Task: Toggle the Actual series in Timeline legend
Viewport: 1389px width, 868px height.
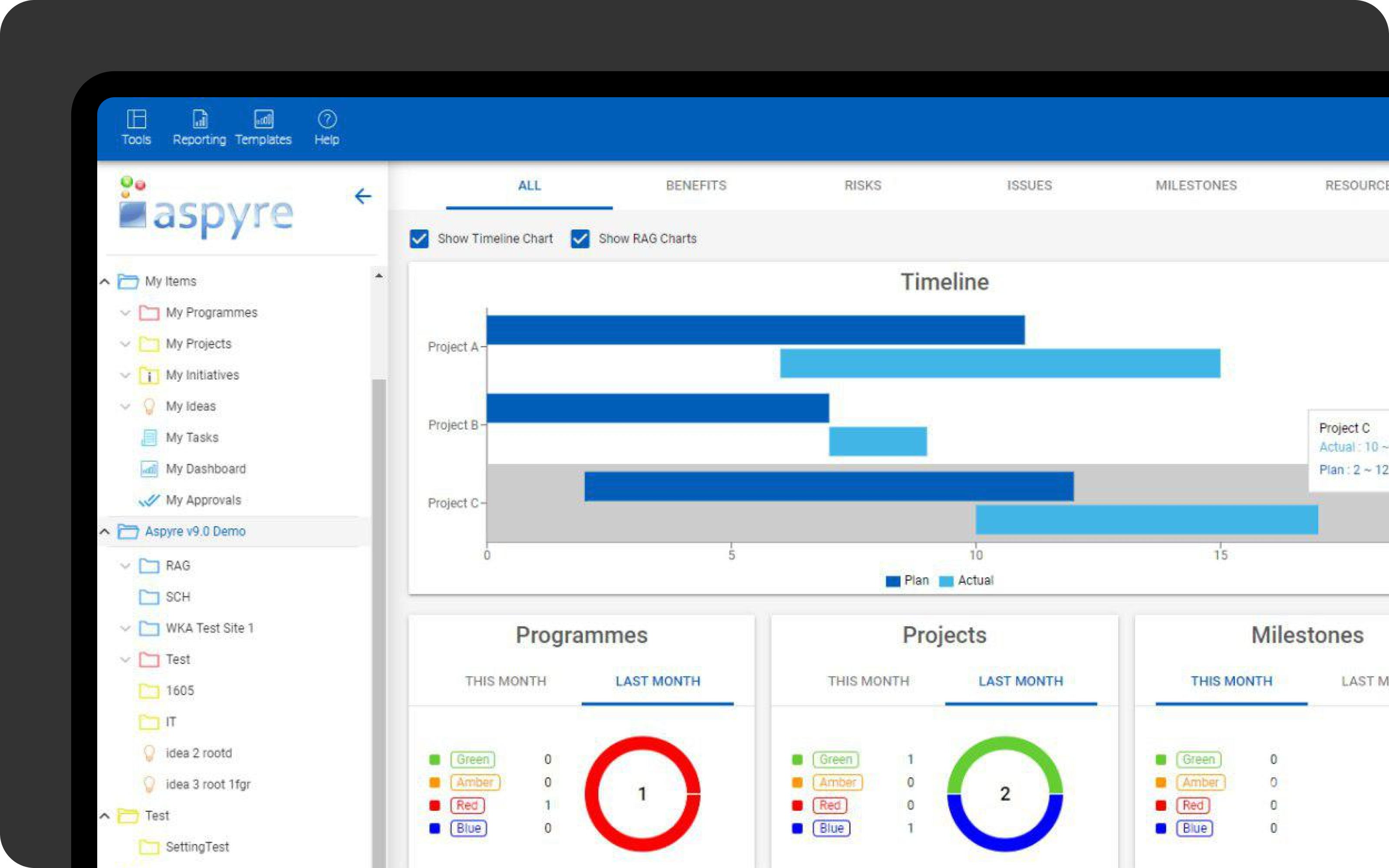Action: [967, 580]
